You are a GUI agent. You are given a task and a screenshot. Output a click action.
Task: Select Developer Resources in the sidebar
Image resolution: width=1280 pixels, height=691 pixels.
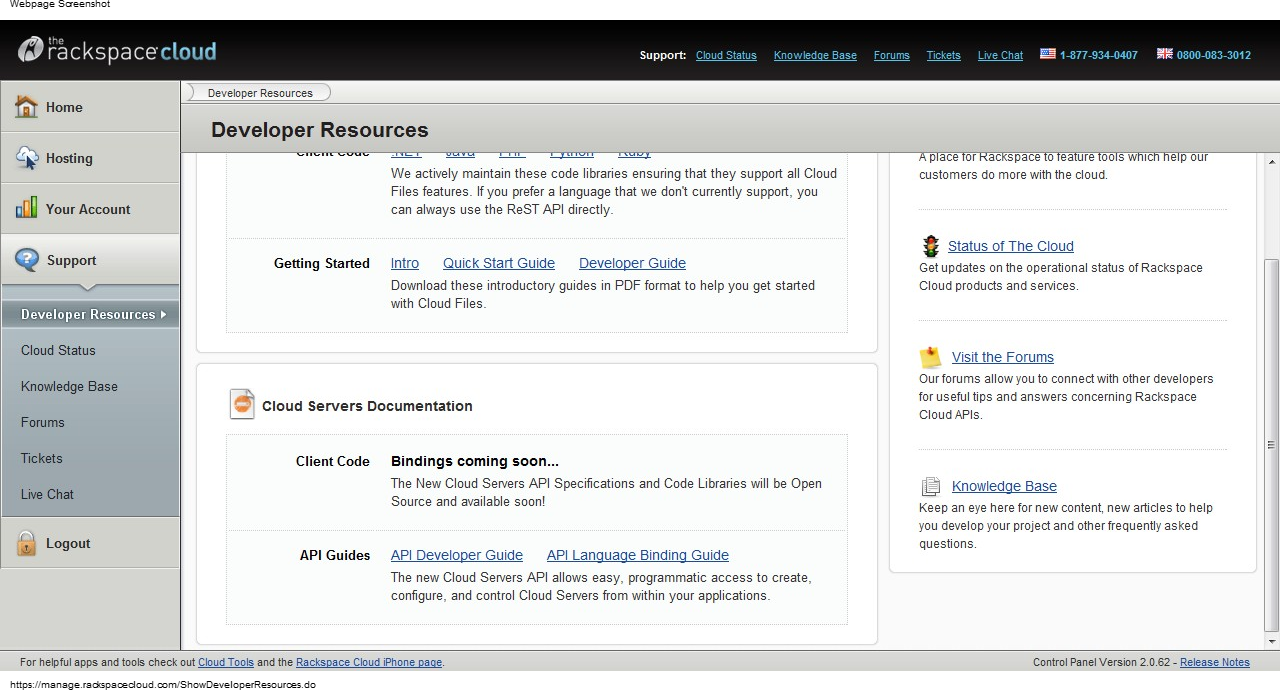click(90, 314)
